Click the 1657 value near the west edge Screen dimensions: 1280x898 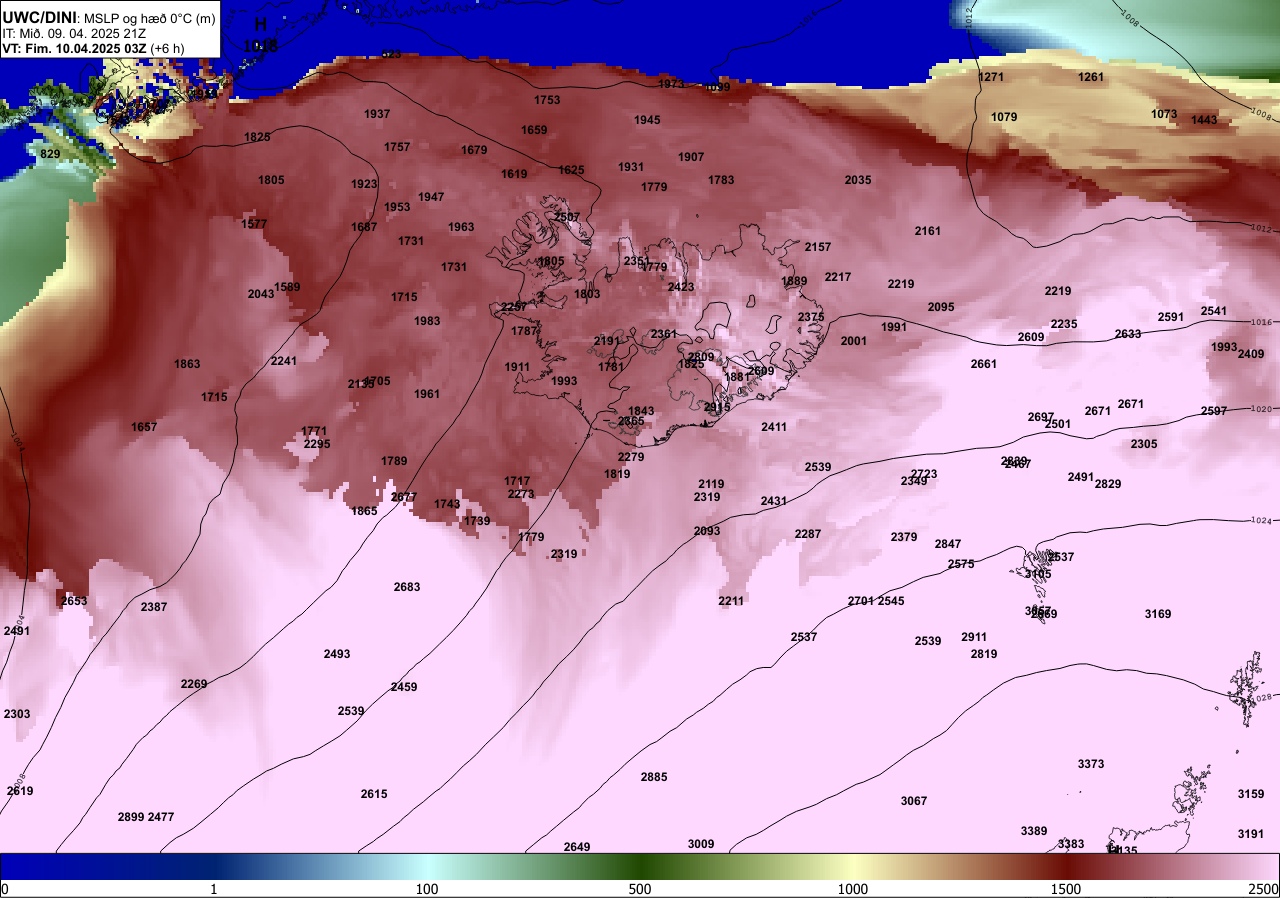(144, 427)
